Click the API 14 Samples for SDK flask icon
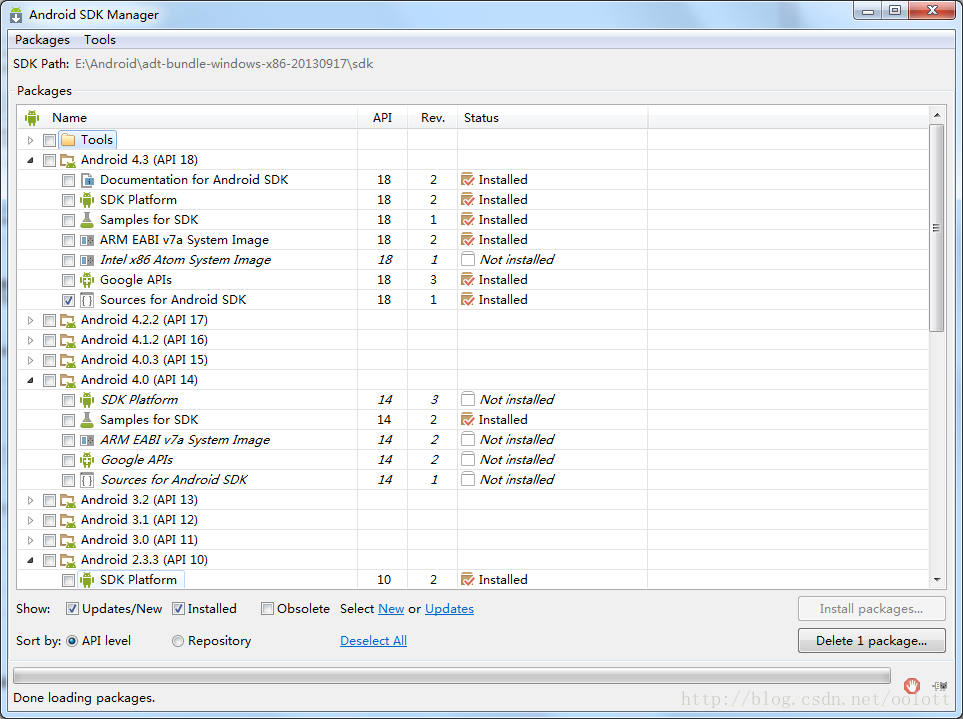The height and width of the screenshot is (719, 963). 87,420
